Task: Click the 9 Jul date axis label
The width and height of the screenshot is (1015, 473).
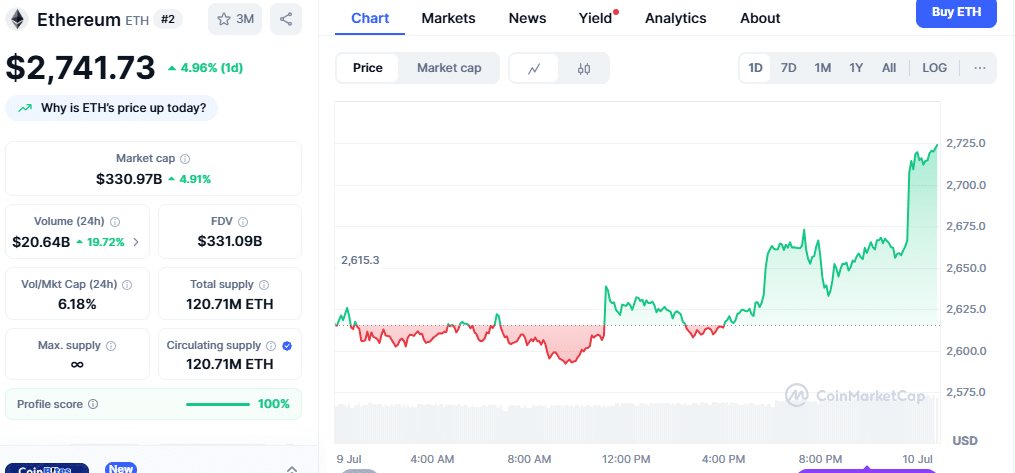Action: [x=349, y=459]
